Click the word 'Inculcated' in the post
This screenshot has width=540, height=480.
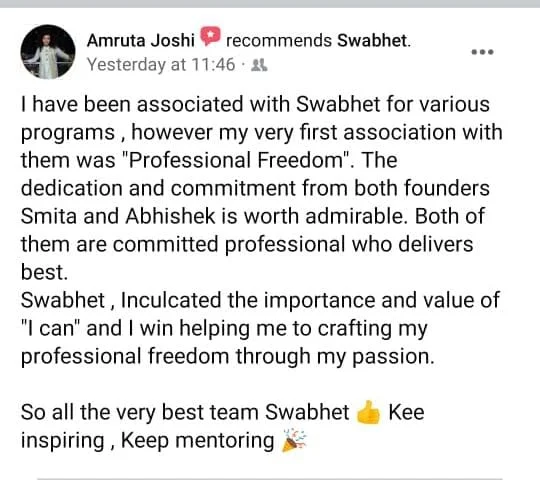click(171, 300)
